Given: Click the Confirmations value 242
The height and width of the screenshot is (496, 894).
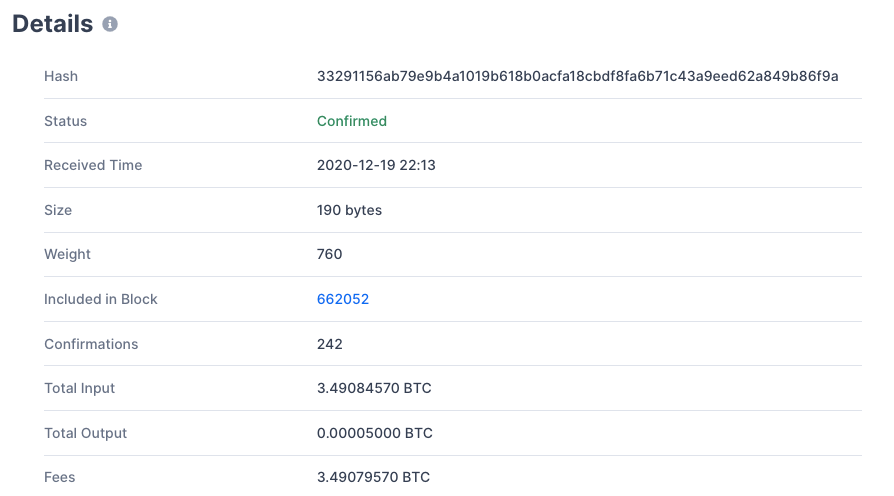Looking at the screenshot, I should coord(330,344).
